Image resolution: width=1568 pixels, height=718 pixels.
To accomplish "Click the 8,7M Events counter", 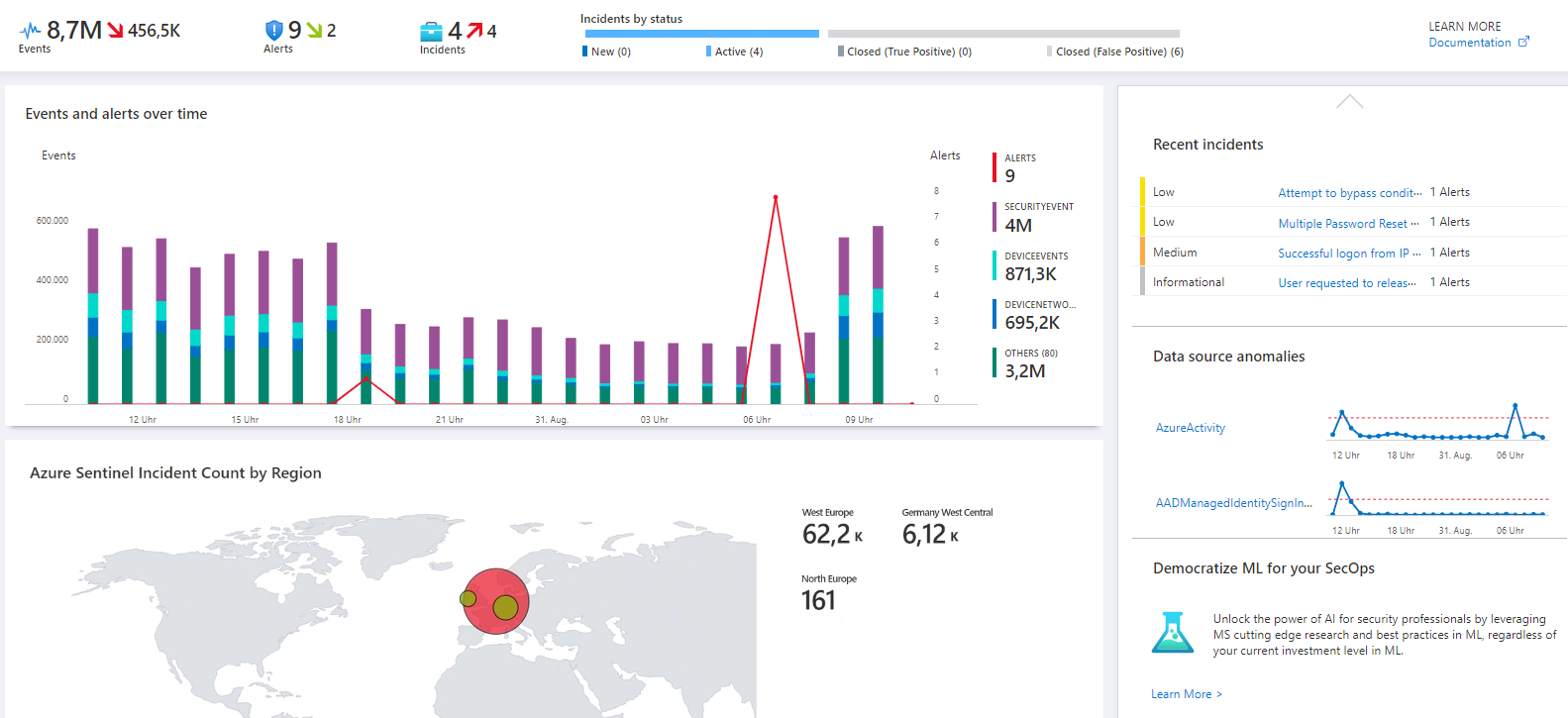I will [74, 30].
